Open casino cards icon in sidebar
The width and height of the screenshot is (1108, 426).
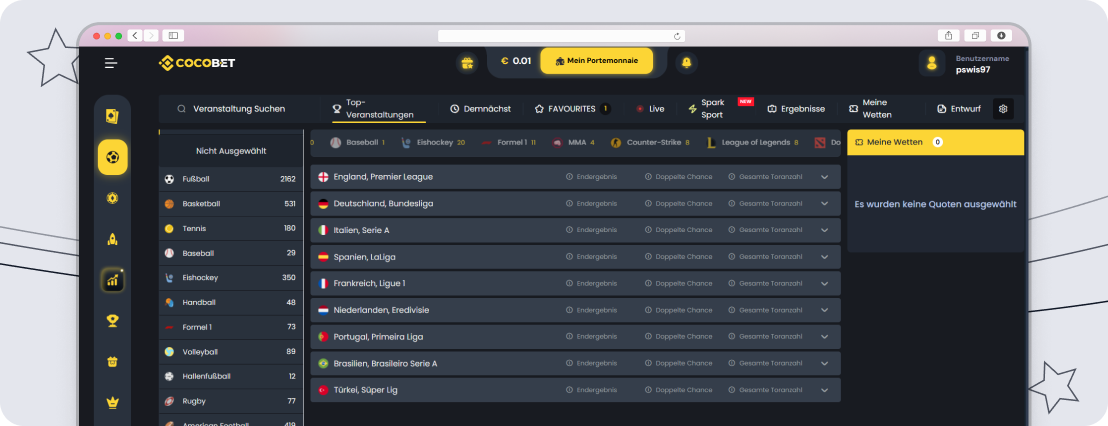pyautogui.click(x=112, y=115)
